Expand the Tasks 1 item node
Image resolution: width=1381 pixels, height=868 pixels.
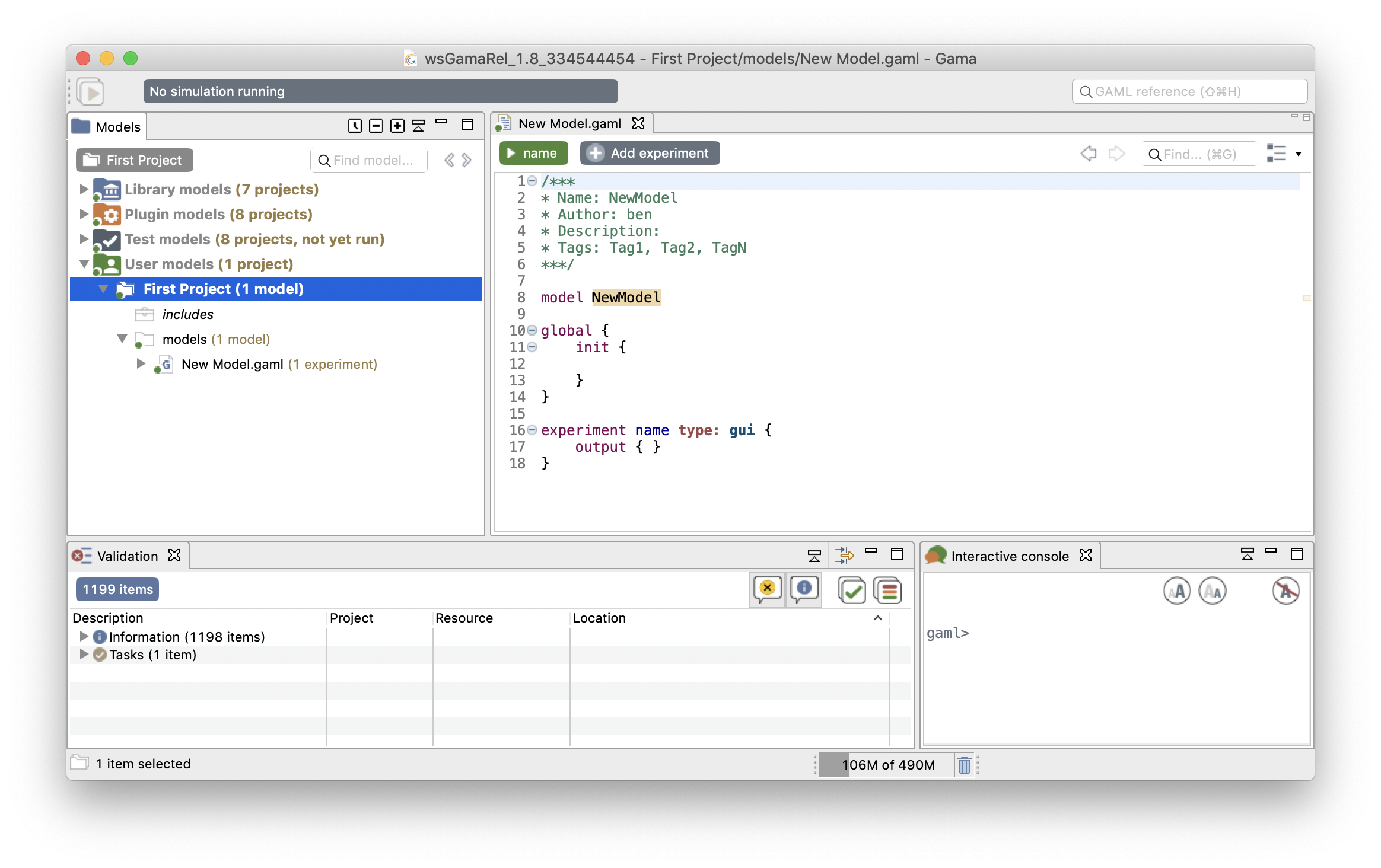tap(80, 655)
